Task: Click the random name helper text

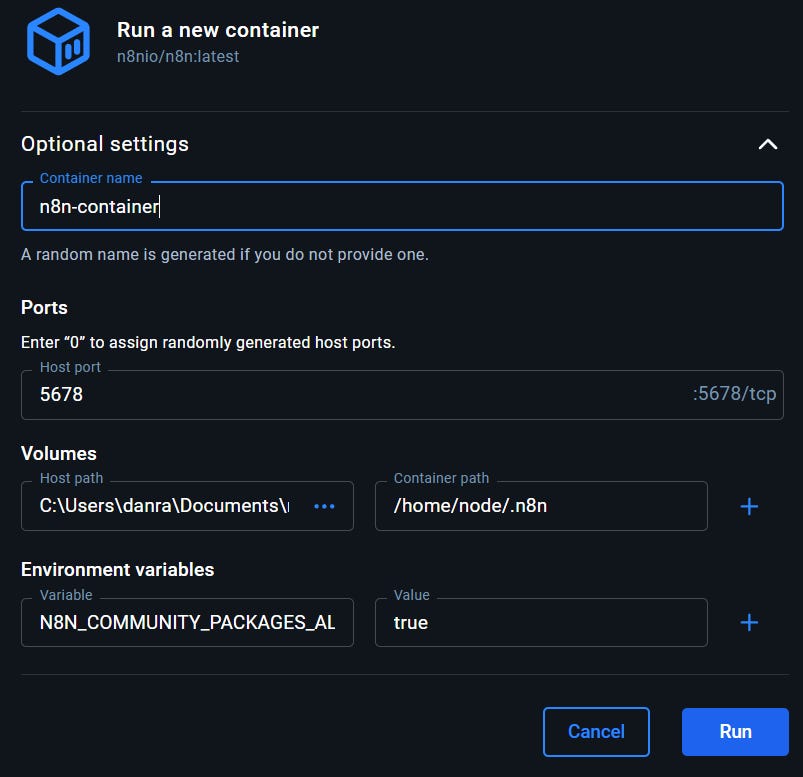Action: coord(225,255)
